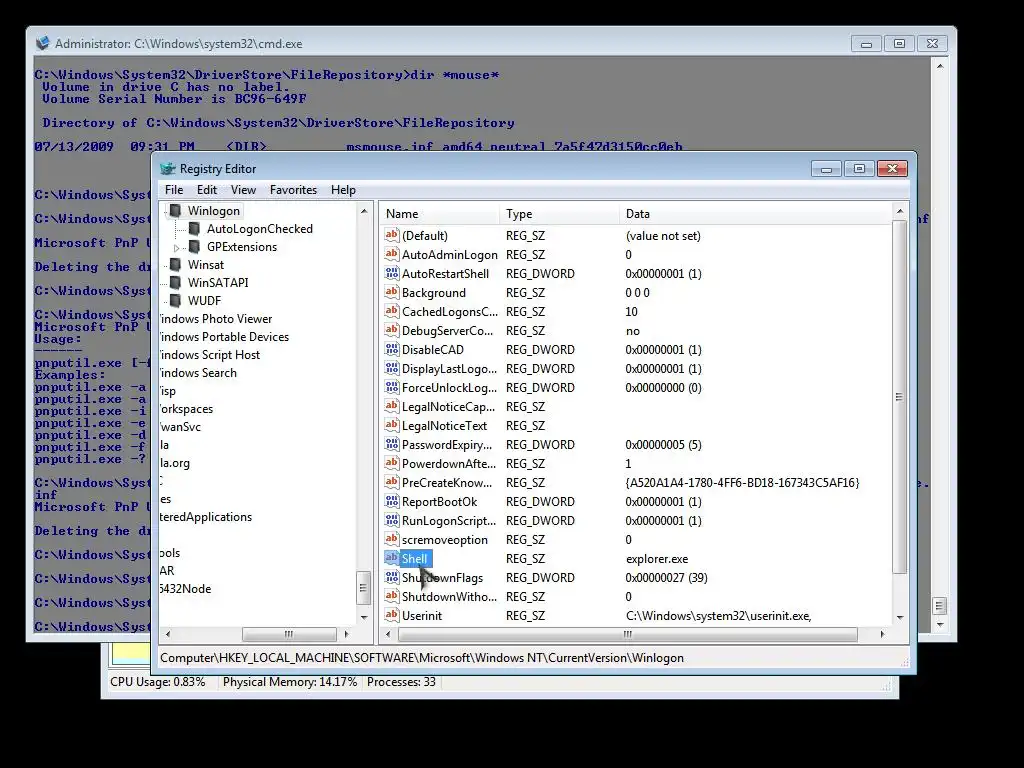Click the WinSATAPI key folder icon
Image resolution: width=1024 pixels, height=768 pixels.
coord(175,283)
